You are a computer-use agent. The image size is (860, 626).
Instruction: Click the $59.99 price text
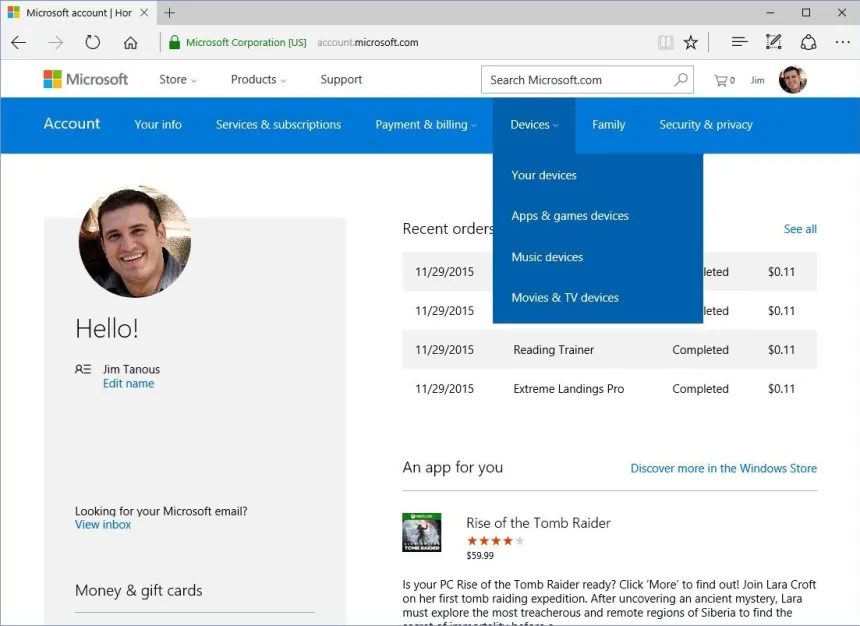click(x=480, y=555)
